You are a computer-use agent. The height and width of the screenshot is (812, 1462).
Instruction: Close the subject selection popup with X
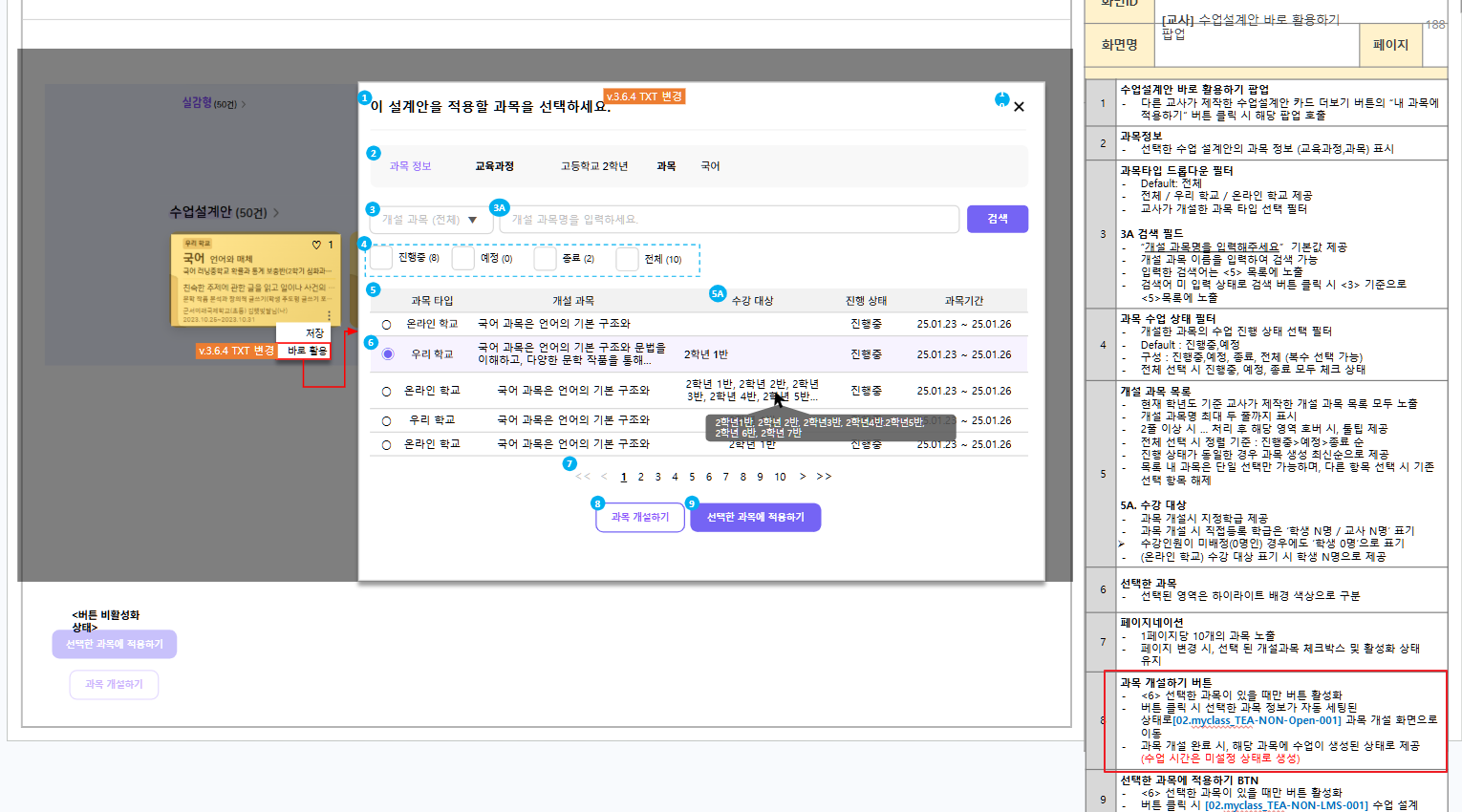(x=1019, y=107)
